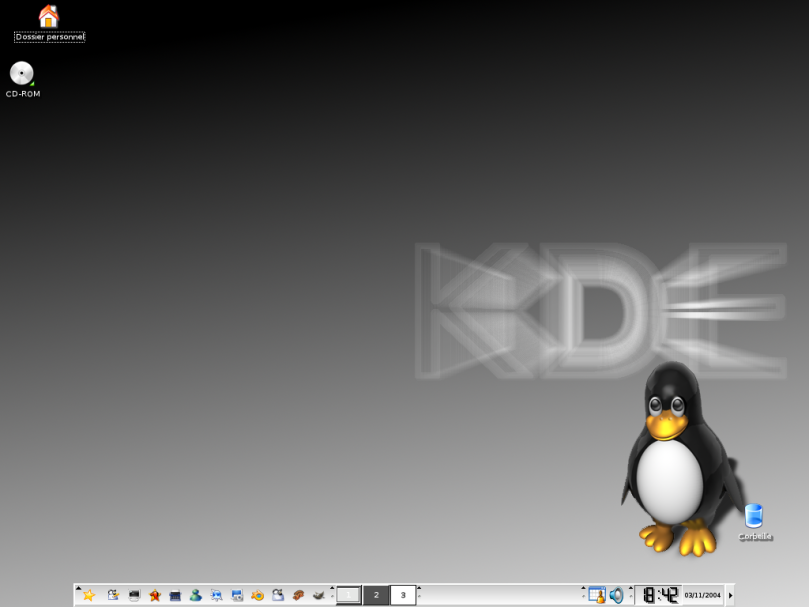
Task: Open the speaker volume tray icon
Action: [616, 595]
